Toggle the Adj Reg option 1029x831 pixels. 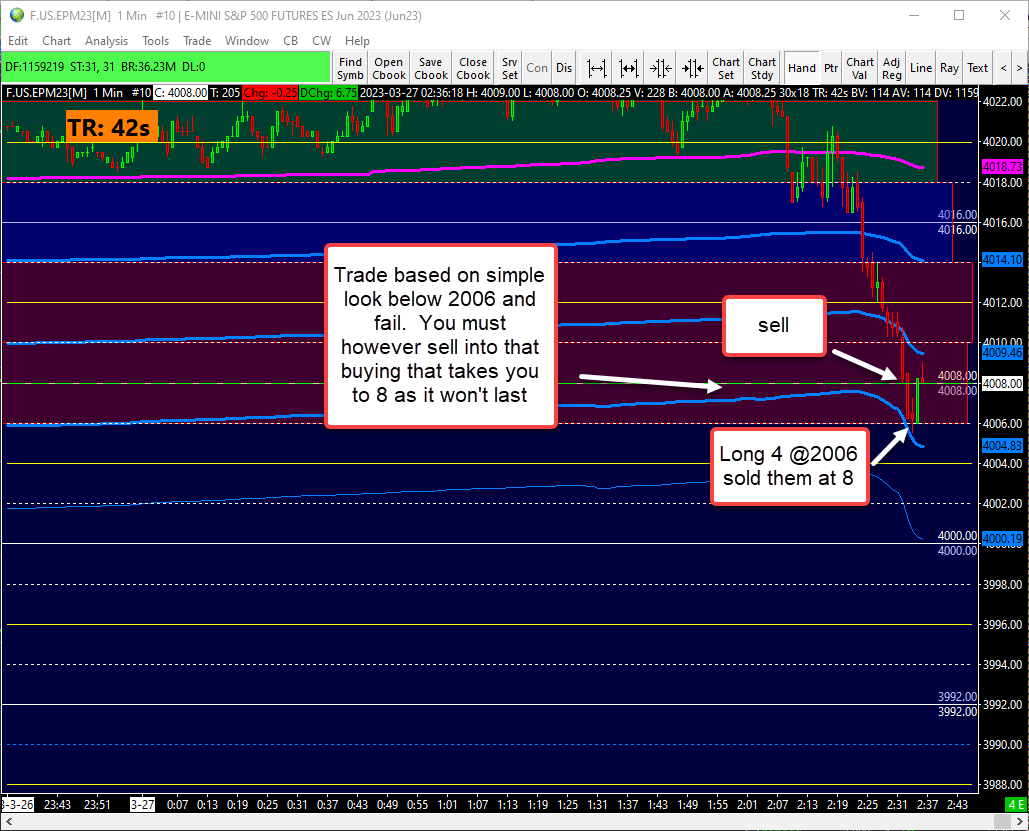click(890, 67)
